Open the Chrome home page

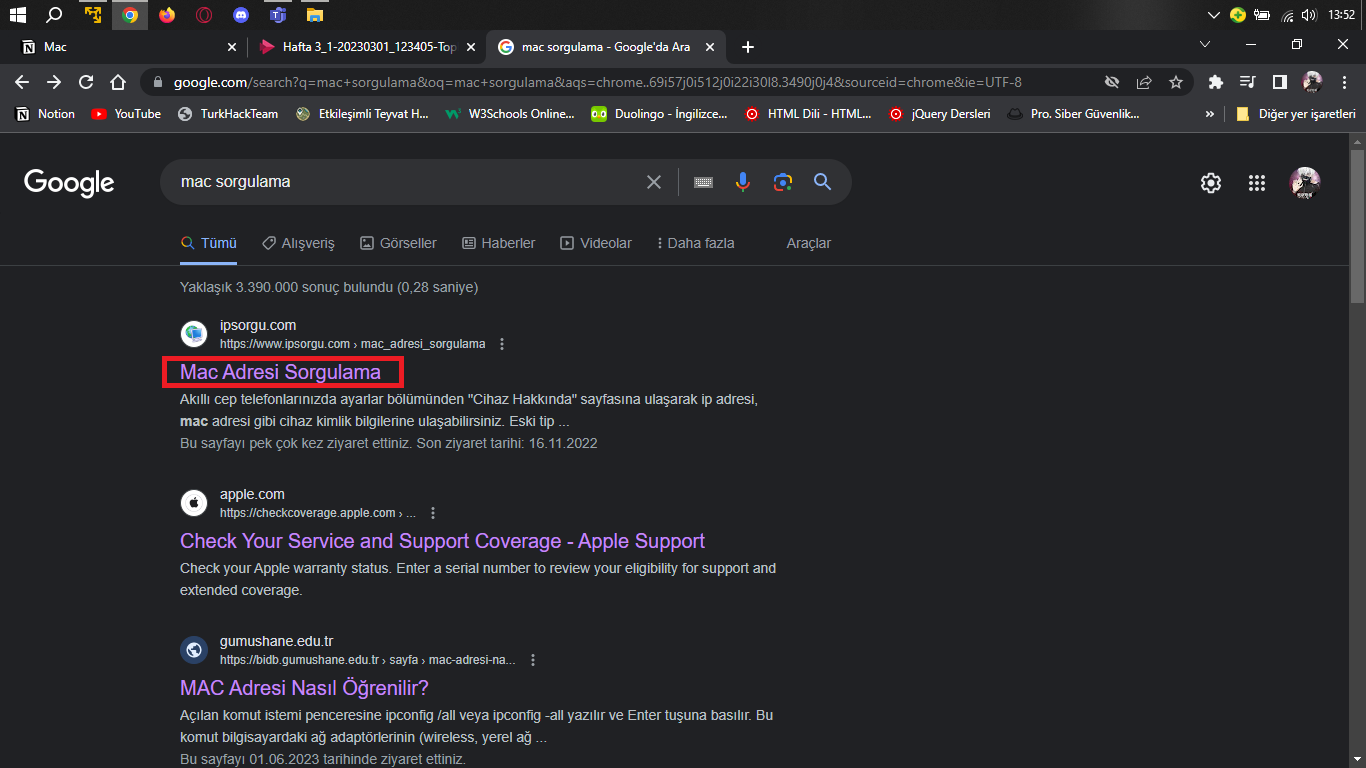tap(118, 82)
